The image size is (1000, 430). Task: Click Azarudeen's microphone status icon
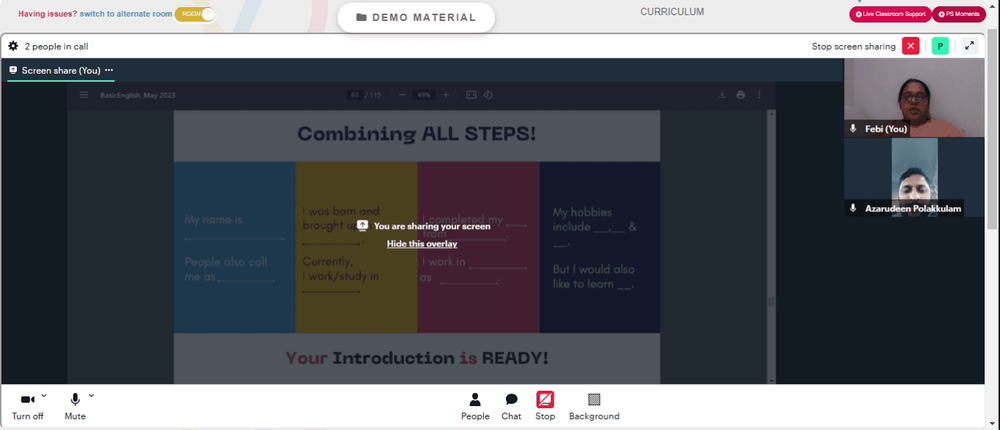pyautogui.click(x=853, y=209)
